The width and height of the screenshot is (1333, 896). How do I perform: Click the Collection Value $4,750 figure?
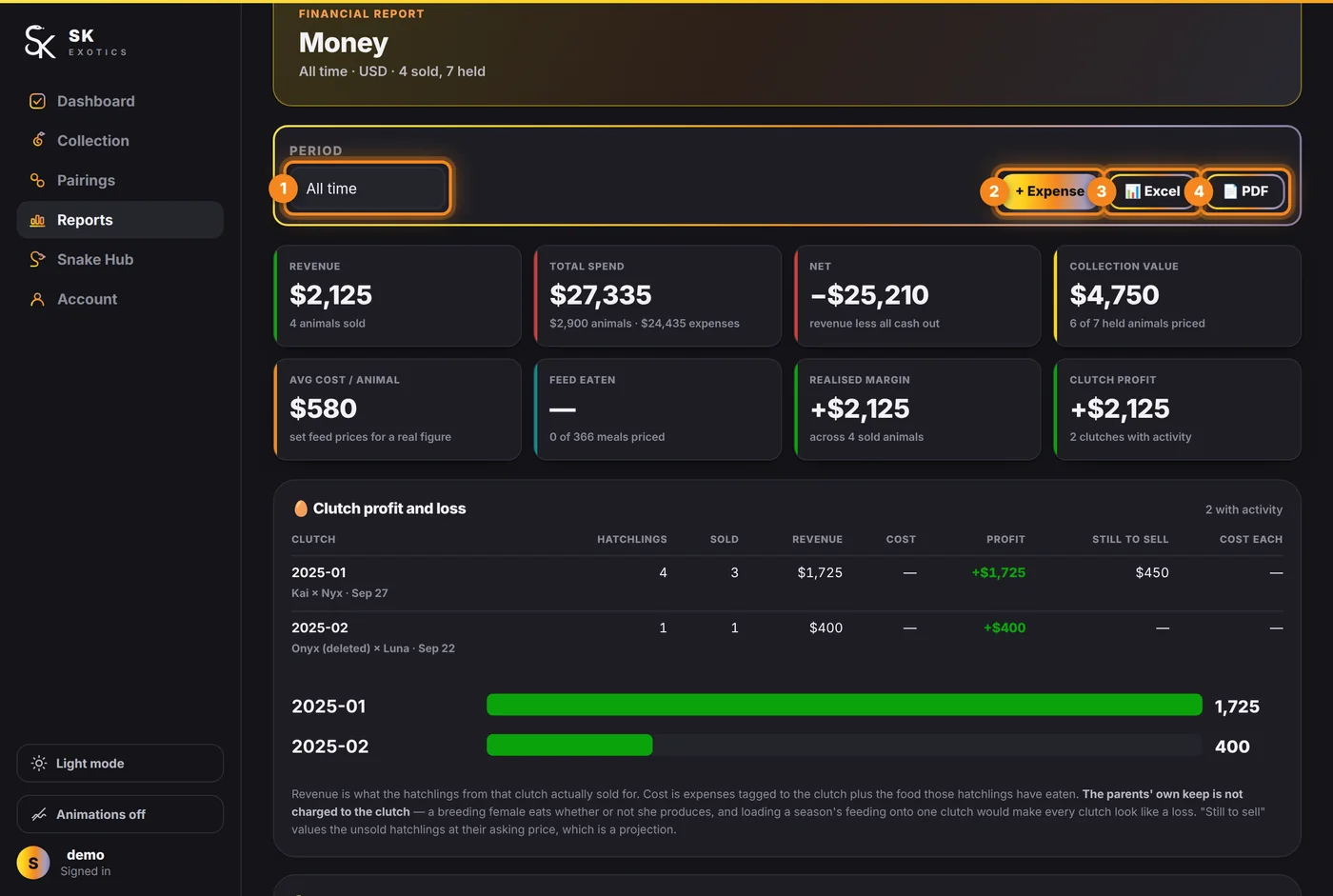(x=1114, y=295)
